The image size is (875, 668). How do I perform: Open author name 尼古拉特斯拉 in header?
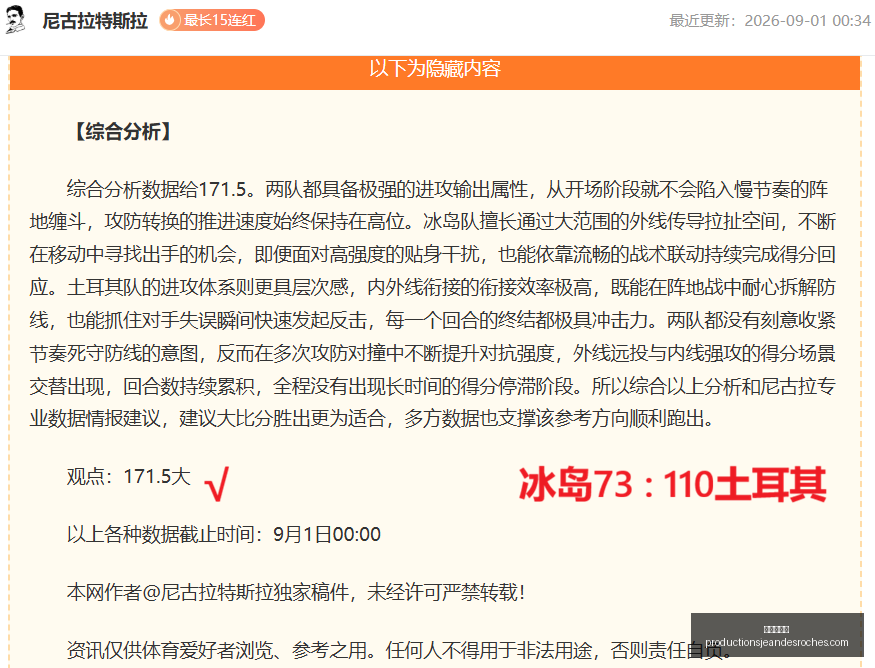coord(95,21)
